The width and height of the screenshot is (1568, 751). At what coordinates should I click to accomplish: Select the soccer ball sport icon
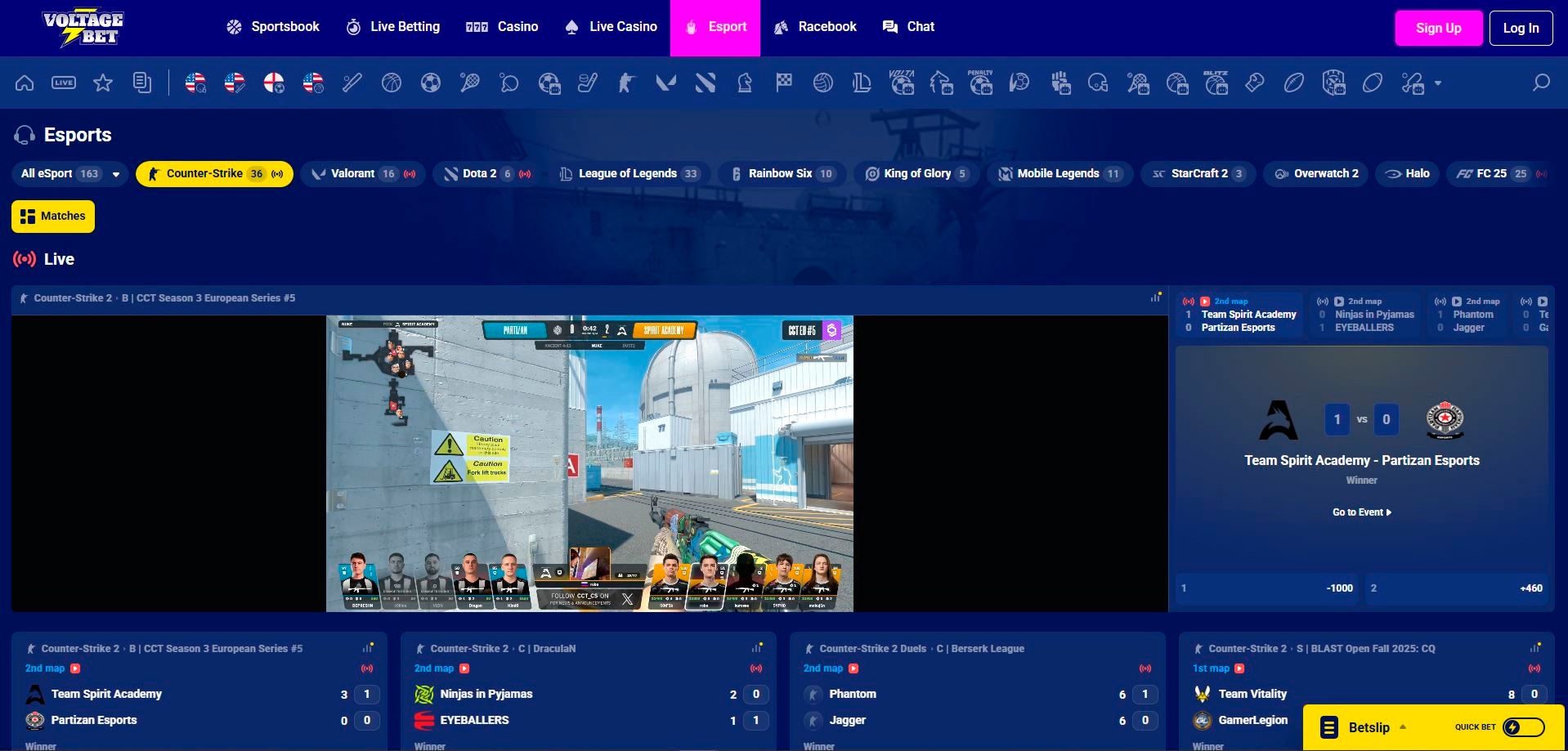pos(431,83)
